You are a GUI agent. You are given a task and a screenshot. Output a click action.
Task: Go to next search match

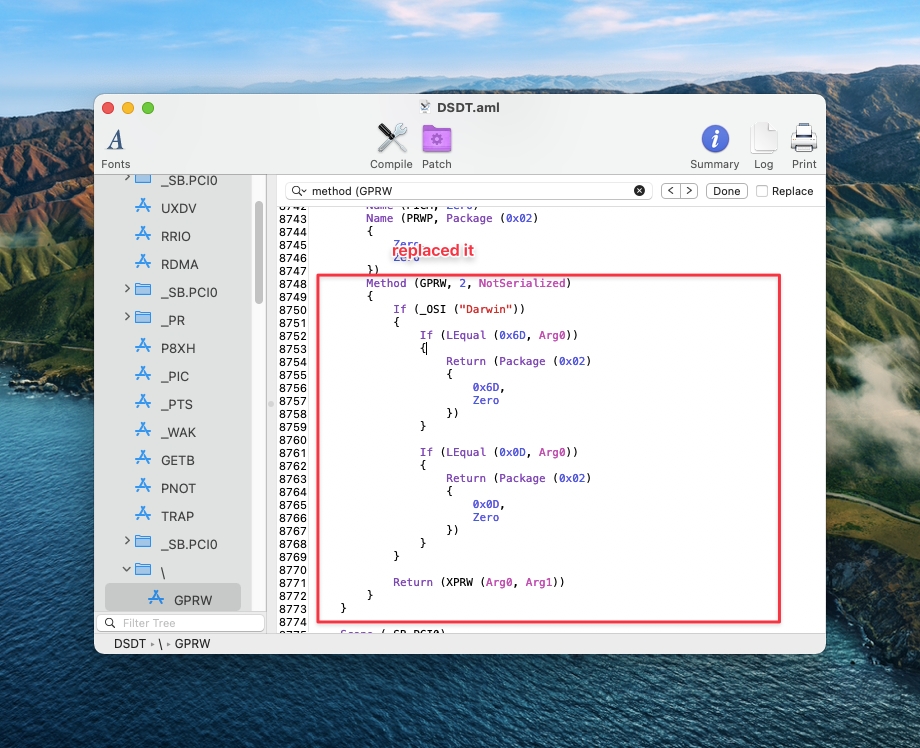tap(689, 191)
